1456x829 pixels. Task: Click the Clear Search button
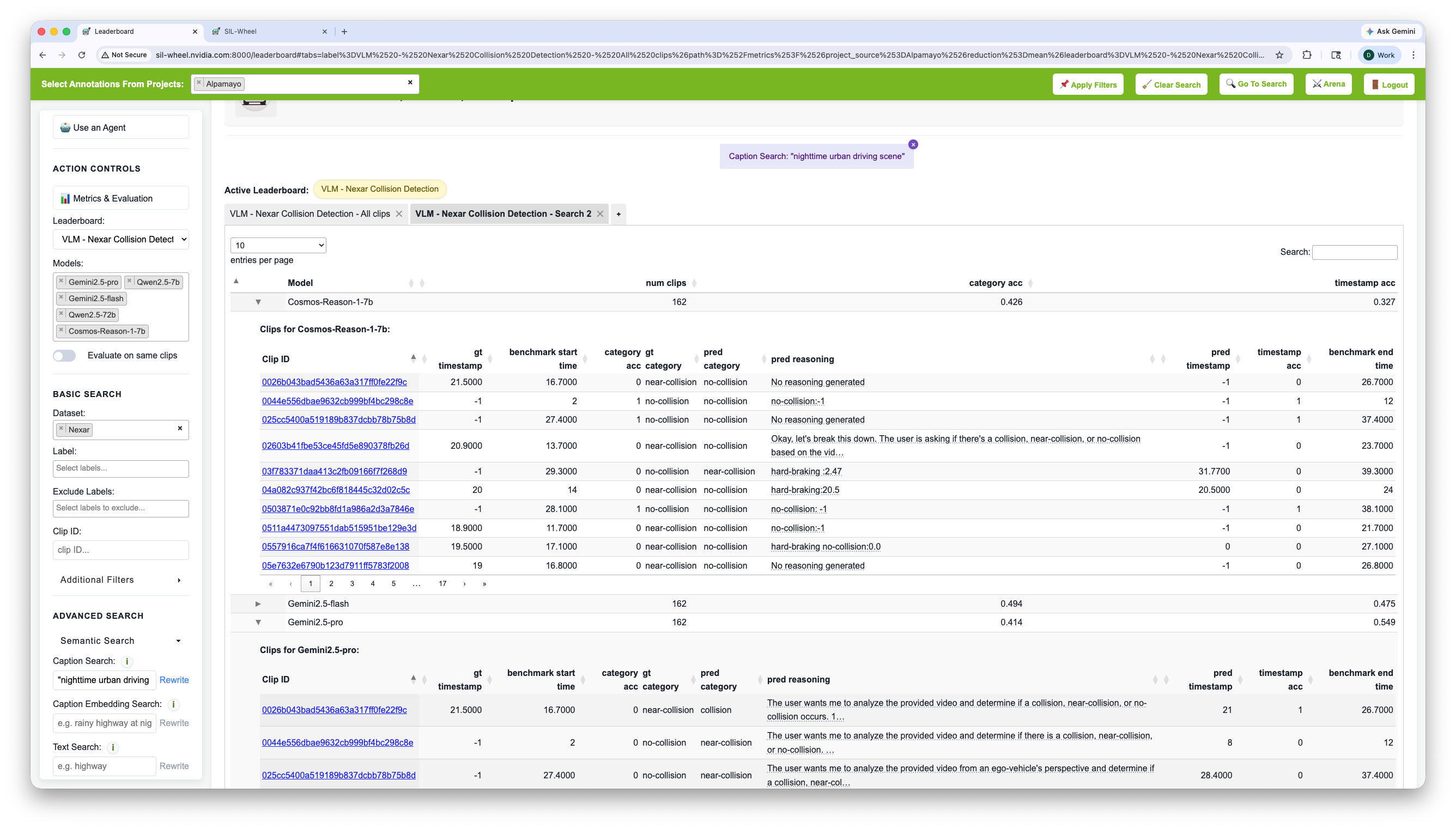click(1172, 84)
